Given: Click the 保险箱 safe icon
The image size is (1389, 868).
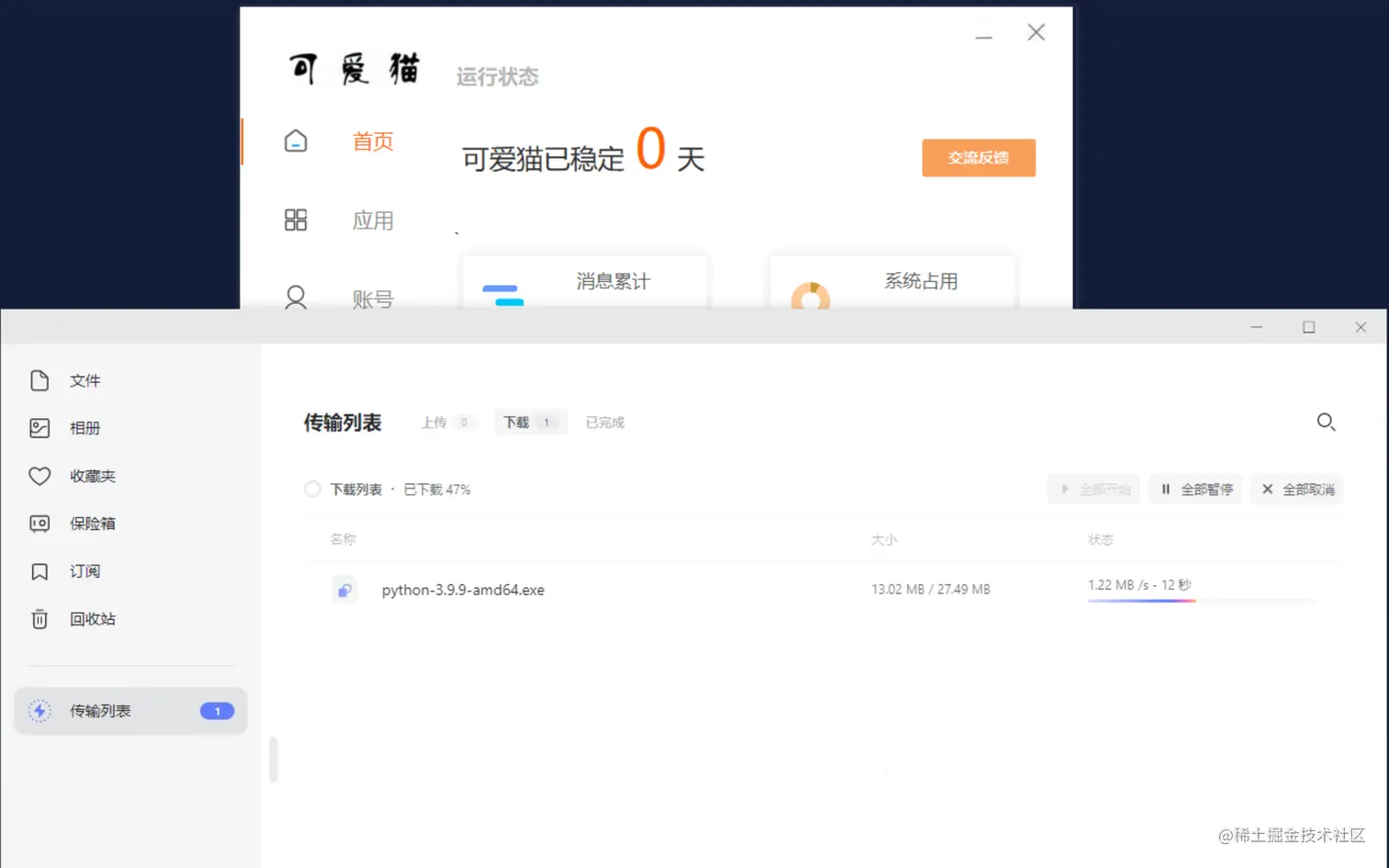Looking at the screenshot, I should tap(40, 524).
